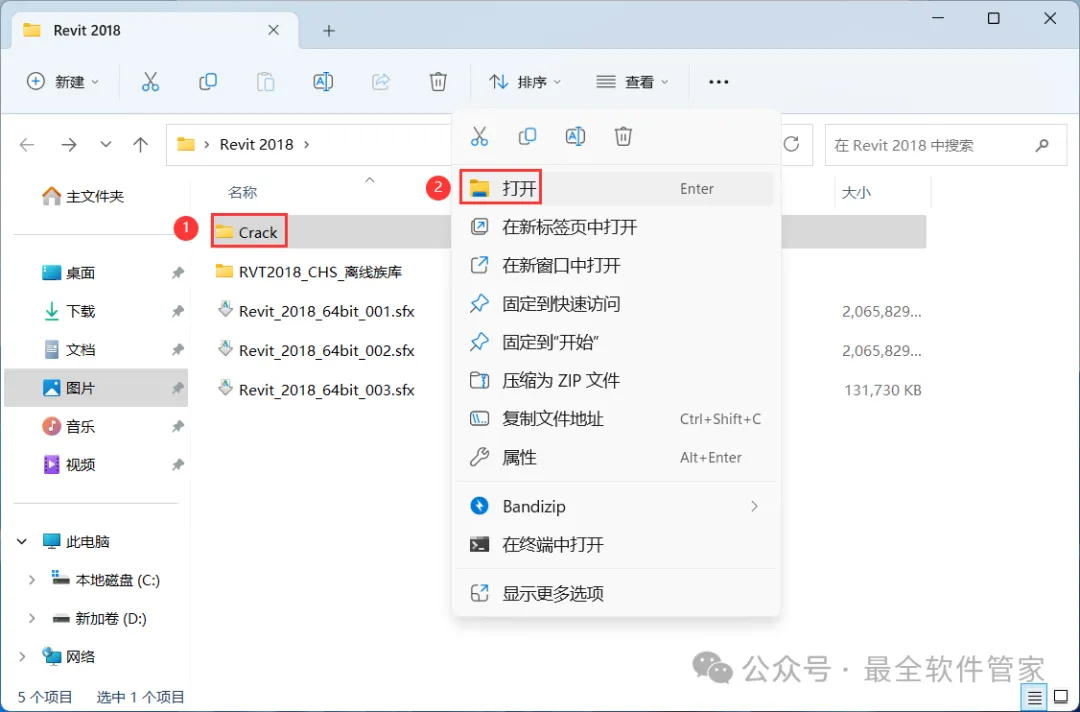Open the 排序 sort dropdown
This screenshot has height=712, width=1080.
[525, 82]
